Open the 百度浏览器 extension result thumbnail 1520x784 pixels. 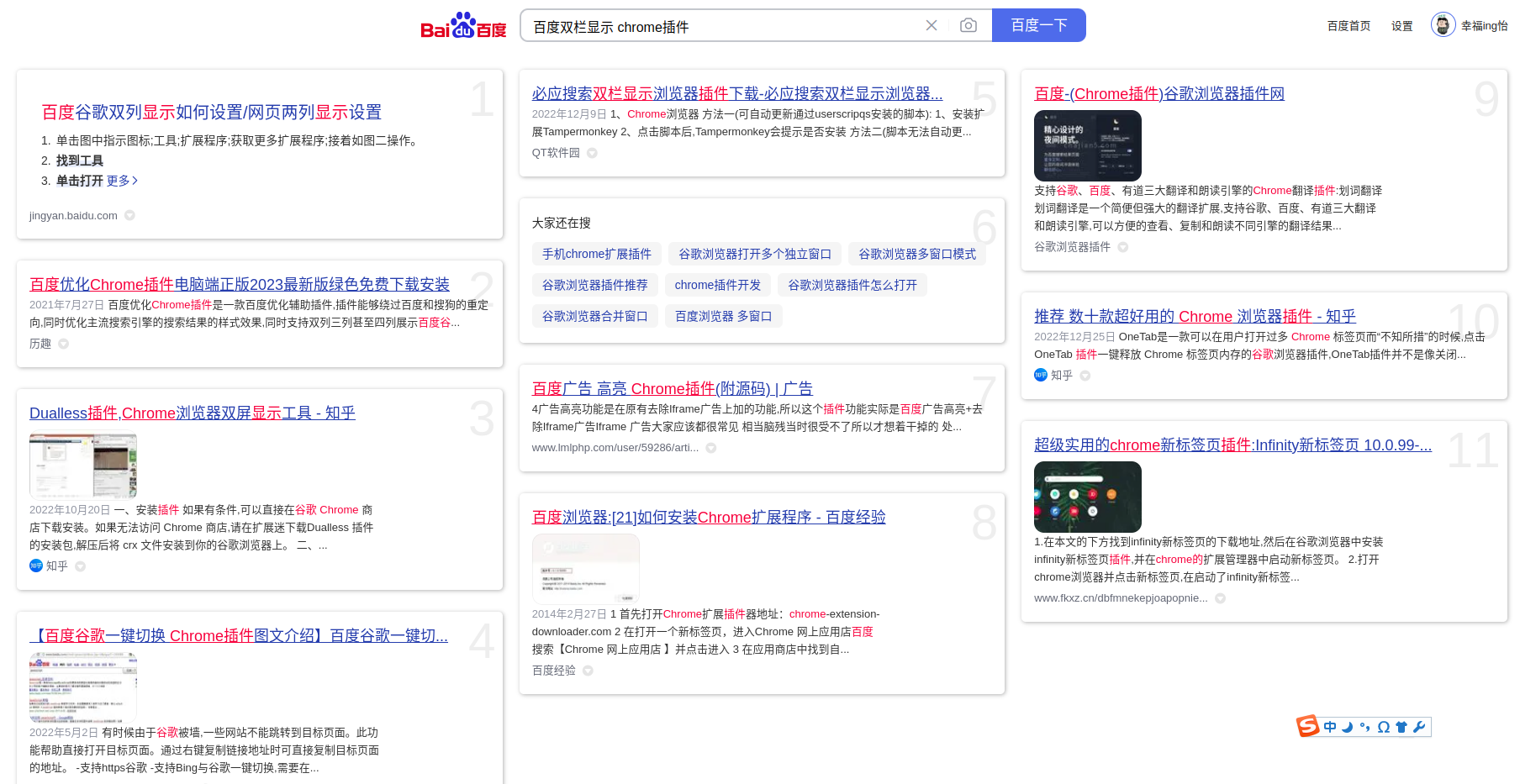pos(586,568)
